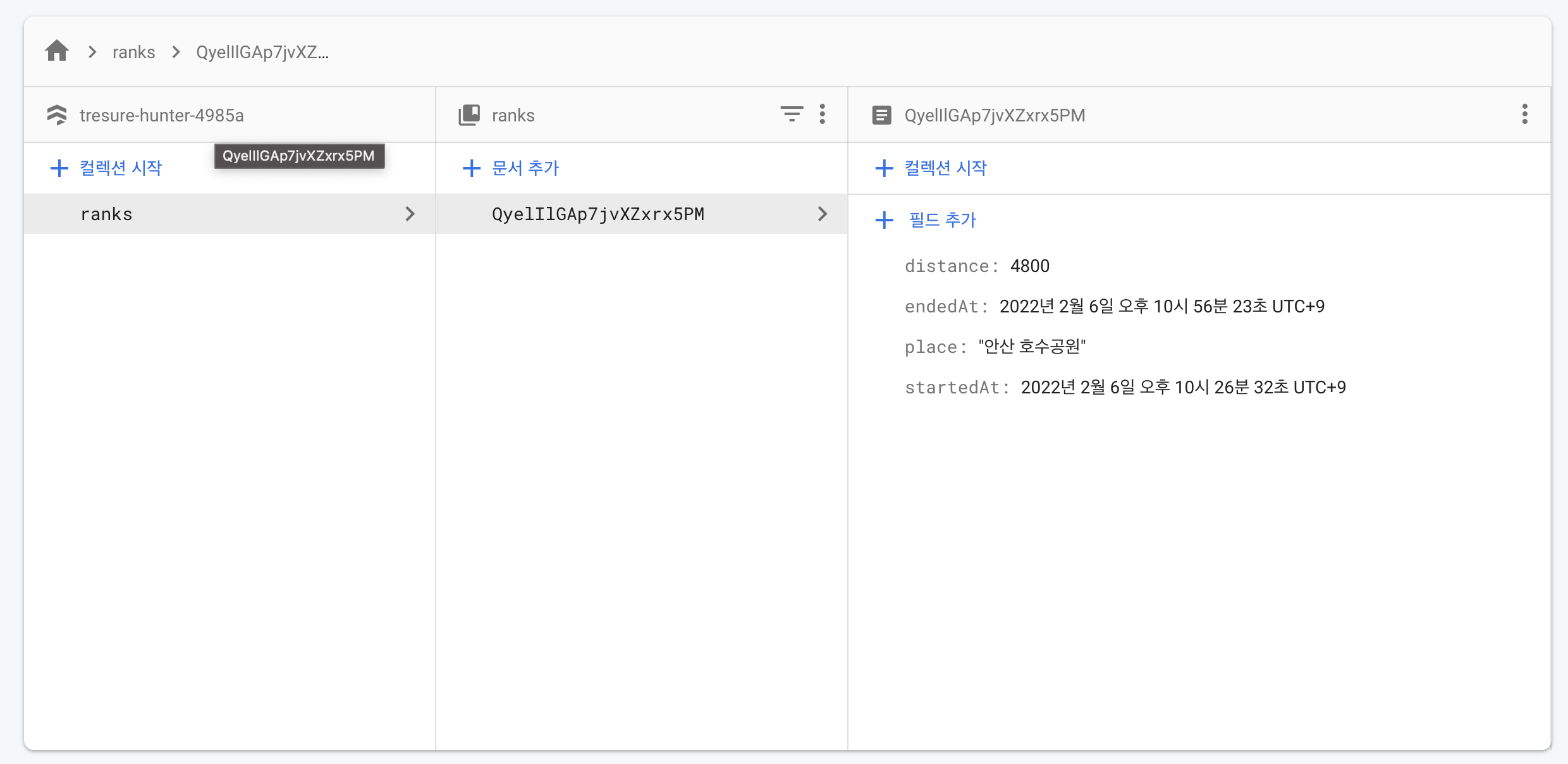Click the home icon in breadcrumb
Screen dimensions: 1568x764
[x=57, y=51]
